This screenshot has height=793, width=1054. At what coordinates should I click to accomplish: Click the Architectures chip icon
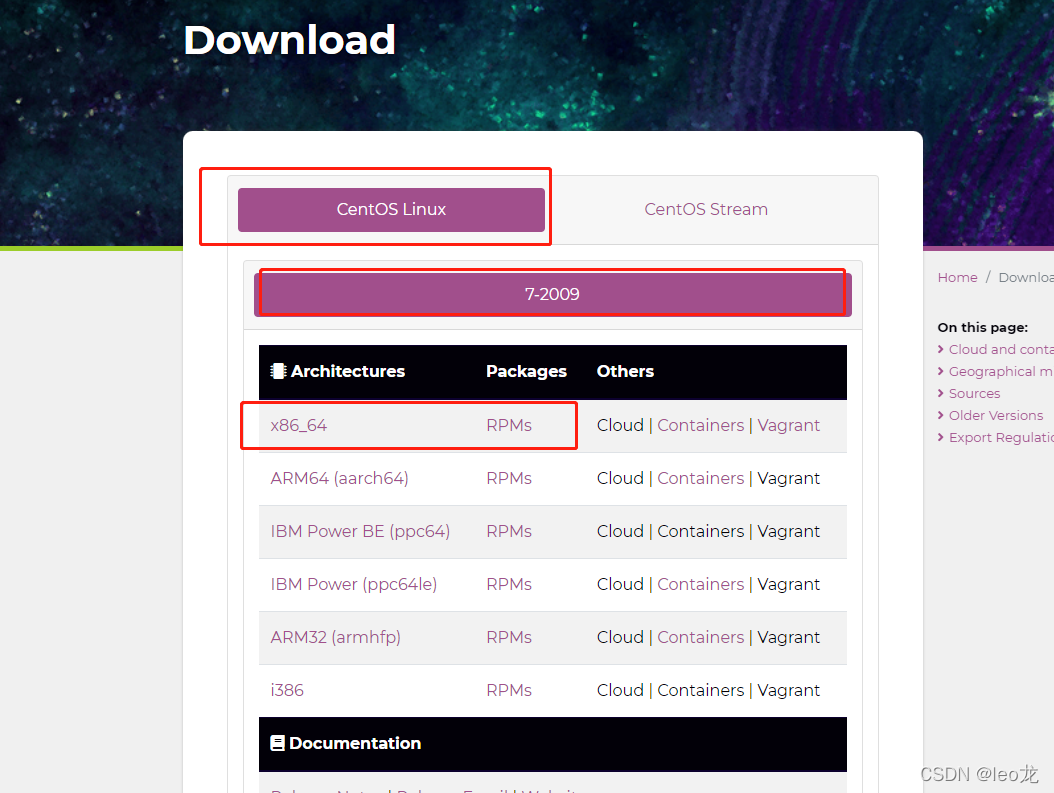[278, 371]
